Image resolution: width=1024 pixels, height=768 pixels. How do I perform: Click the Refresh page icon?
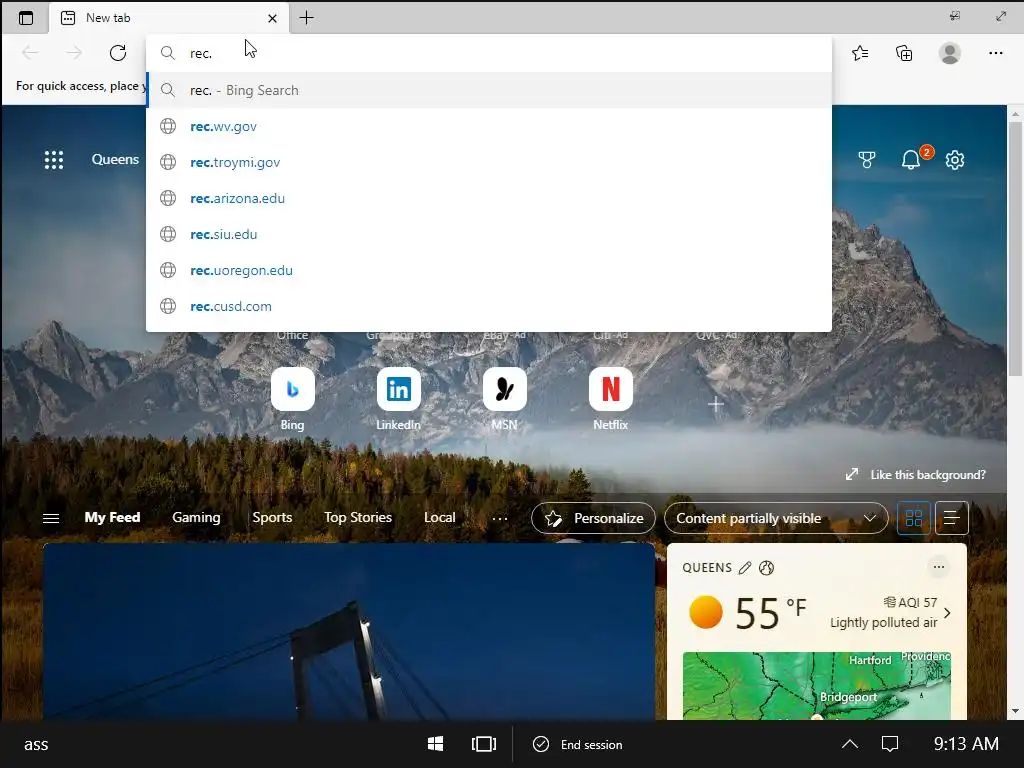[118, 53]
